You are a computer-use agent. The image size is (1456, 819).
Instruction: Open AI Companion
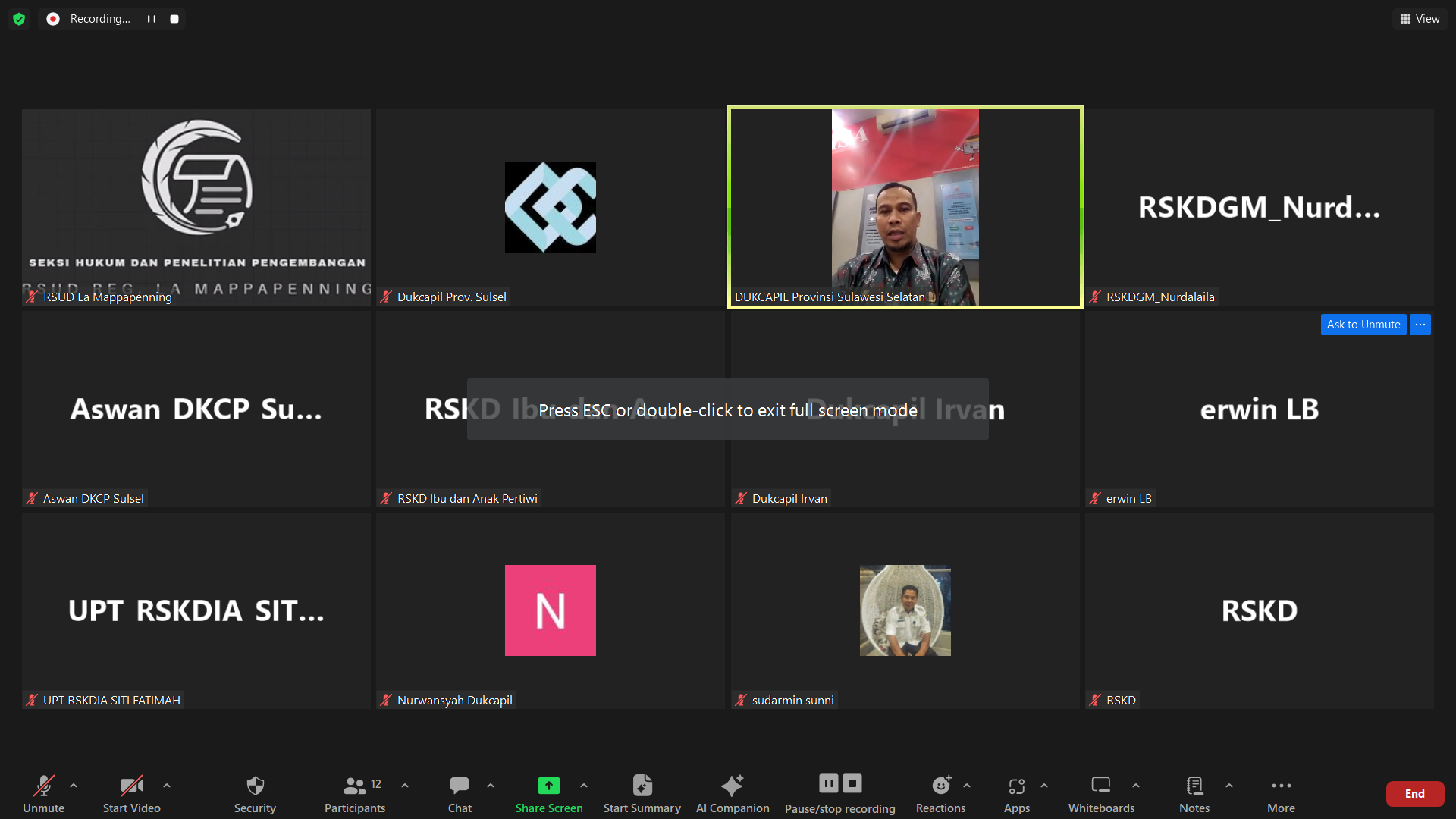coord(733,793)
